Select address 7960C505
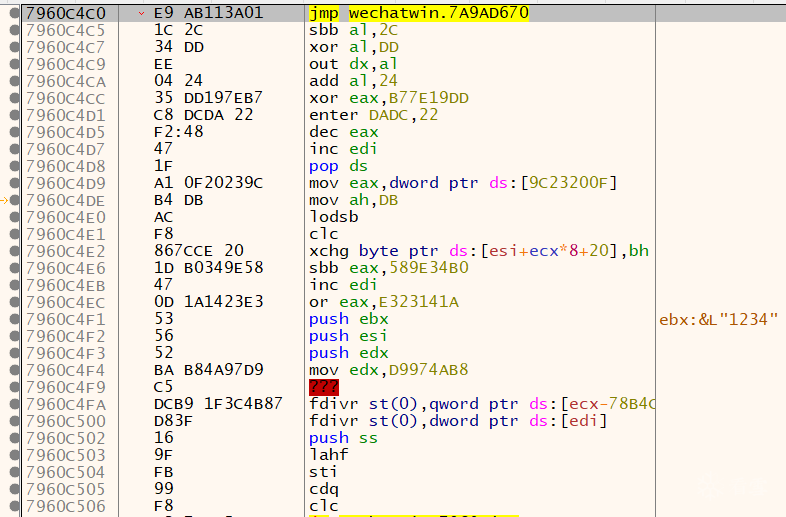The width and height of the screenshot is (786, 517). point(65,489)
